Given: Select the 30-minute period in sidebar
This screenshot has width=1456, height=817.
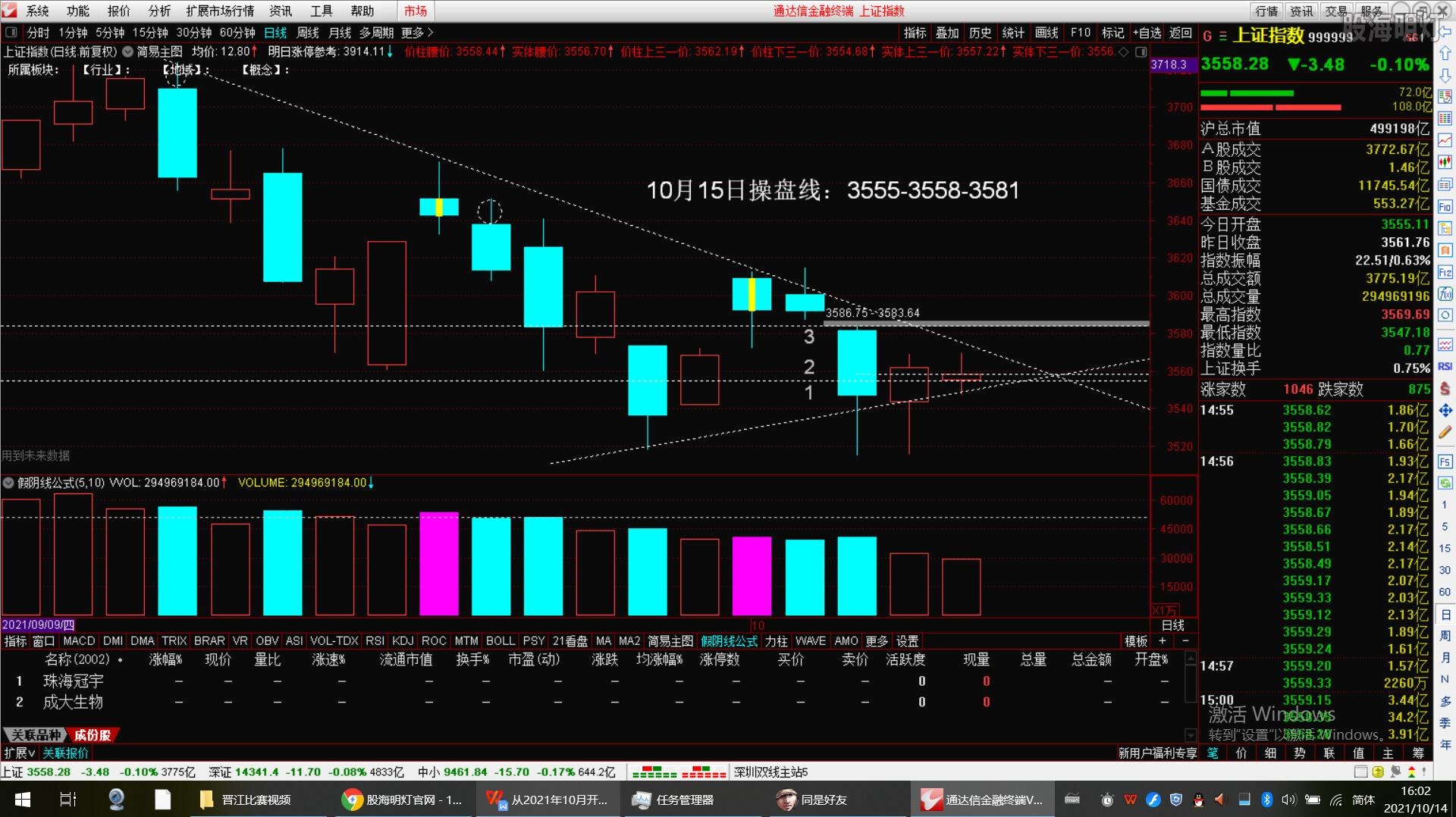Looking at the screenshot, I should pyautogui.click(x=1445, y=570).
